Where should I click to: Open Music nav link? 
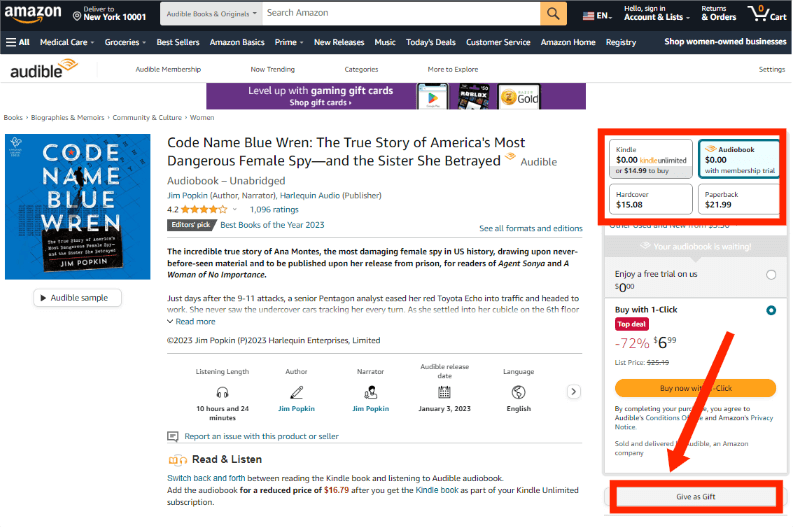point(385,42)
